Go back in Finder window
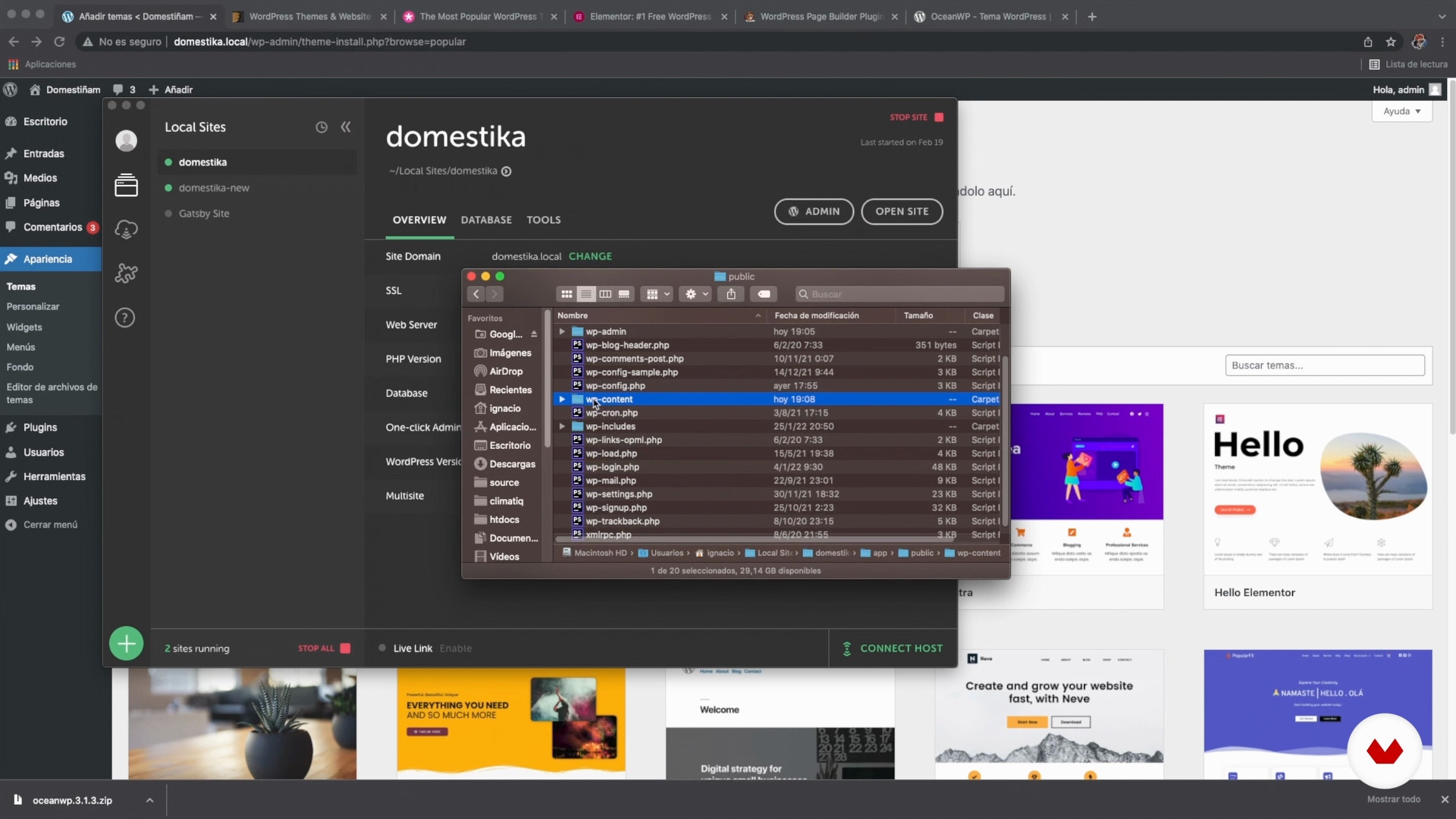This screenshot has height=819, width=1456. (x=476, y=294)
